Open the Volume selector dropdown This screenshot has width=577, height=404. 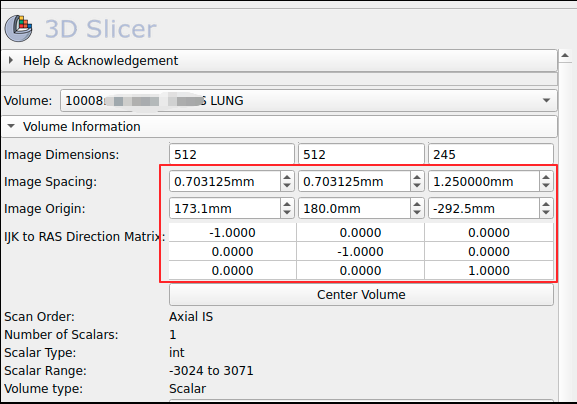pyautogui.click(x=309, y=100)
